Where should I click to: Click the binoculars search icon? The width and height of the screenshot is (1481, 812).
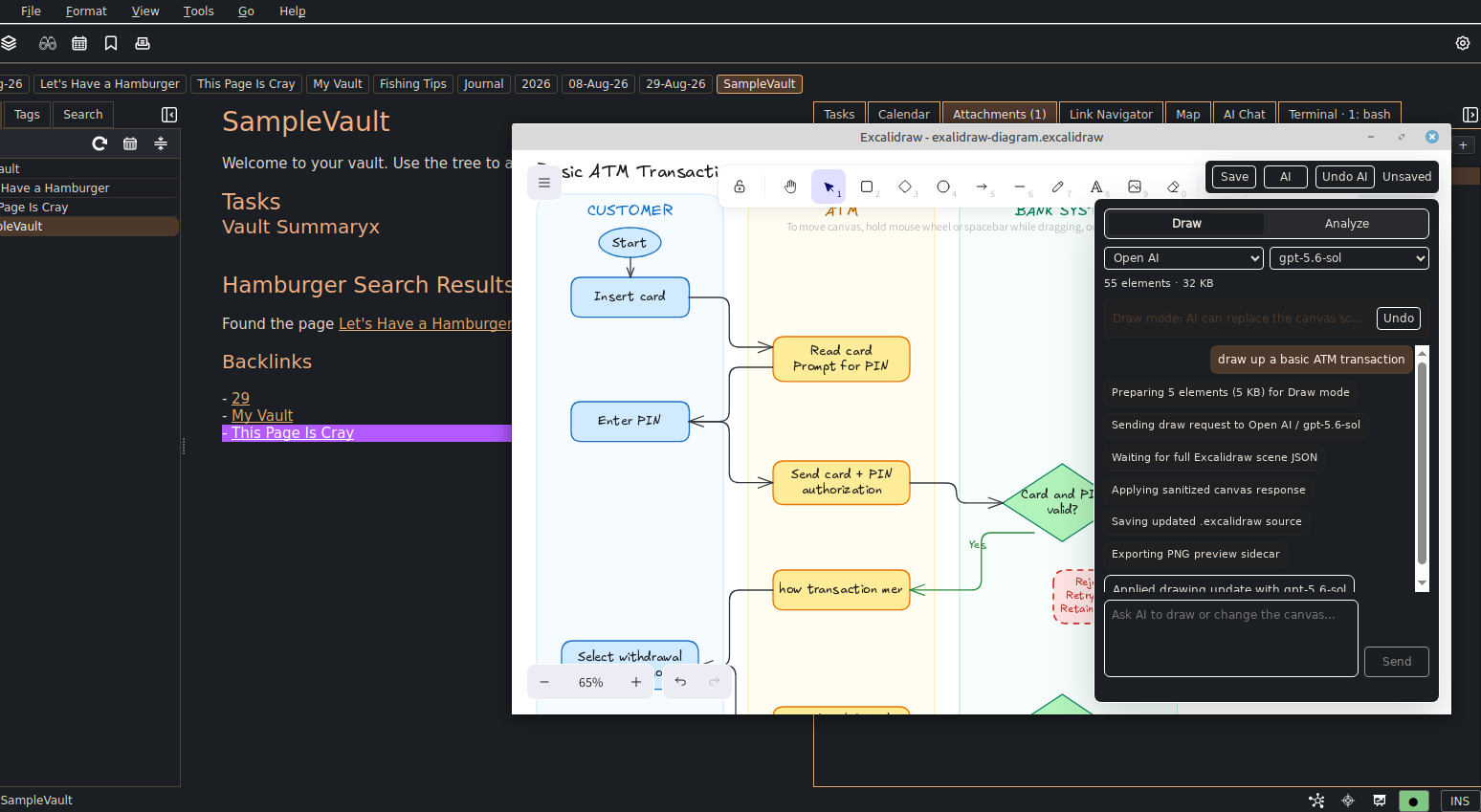[x=48, y=43]
